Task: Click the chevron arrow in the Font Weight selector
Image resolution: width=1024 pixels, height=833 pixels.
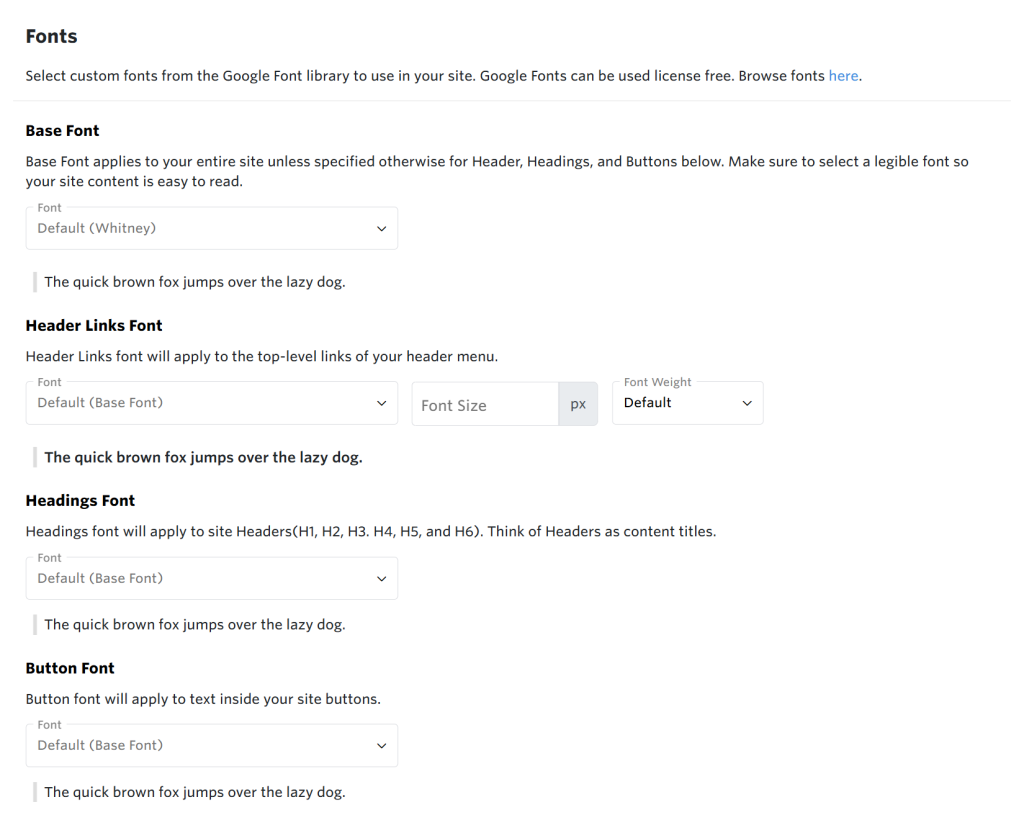Action: 746,404
